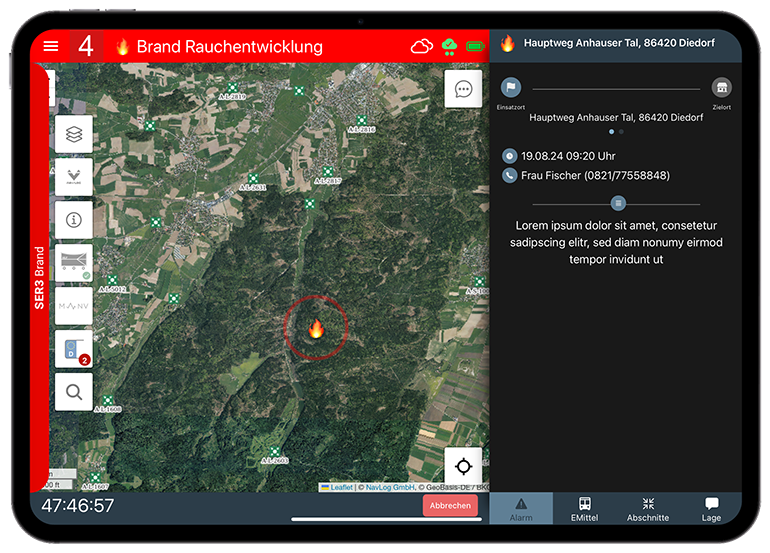Open the MANV sidebar button
Viewport: 770px width, 553px height.
74,306
